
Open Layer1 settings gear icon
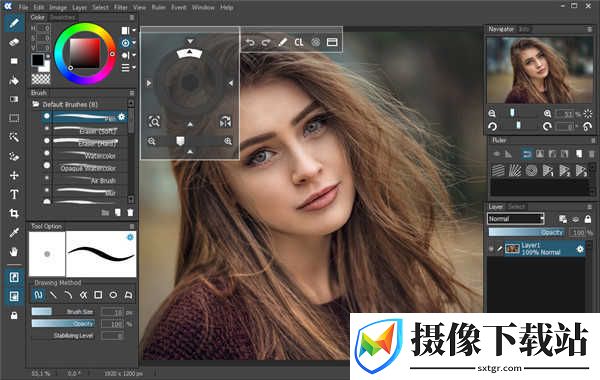(x=580, y=249)
